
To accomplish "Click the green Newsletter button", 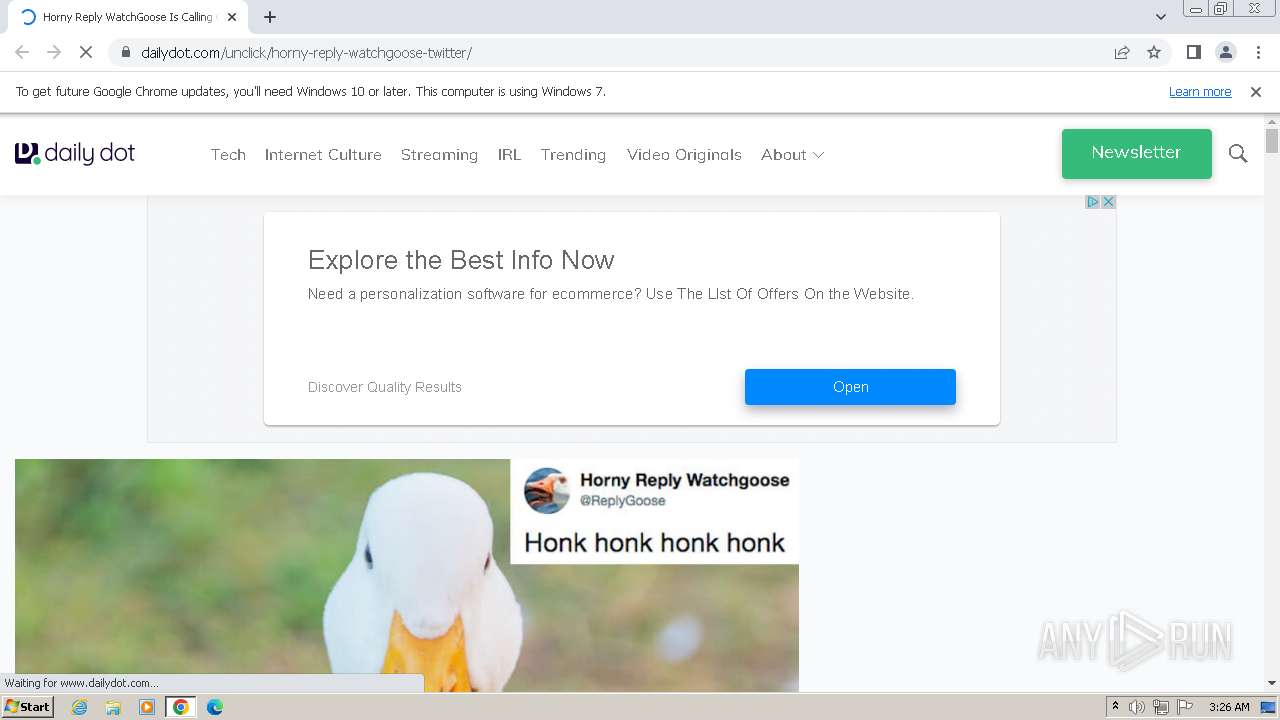I will coord(1137,153).
